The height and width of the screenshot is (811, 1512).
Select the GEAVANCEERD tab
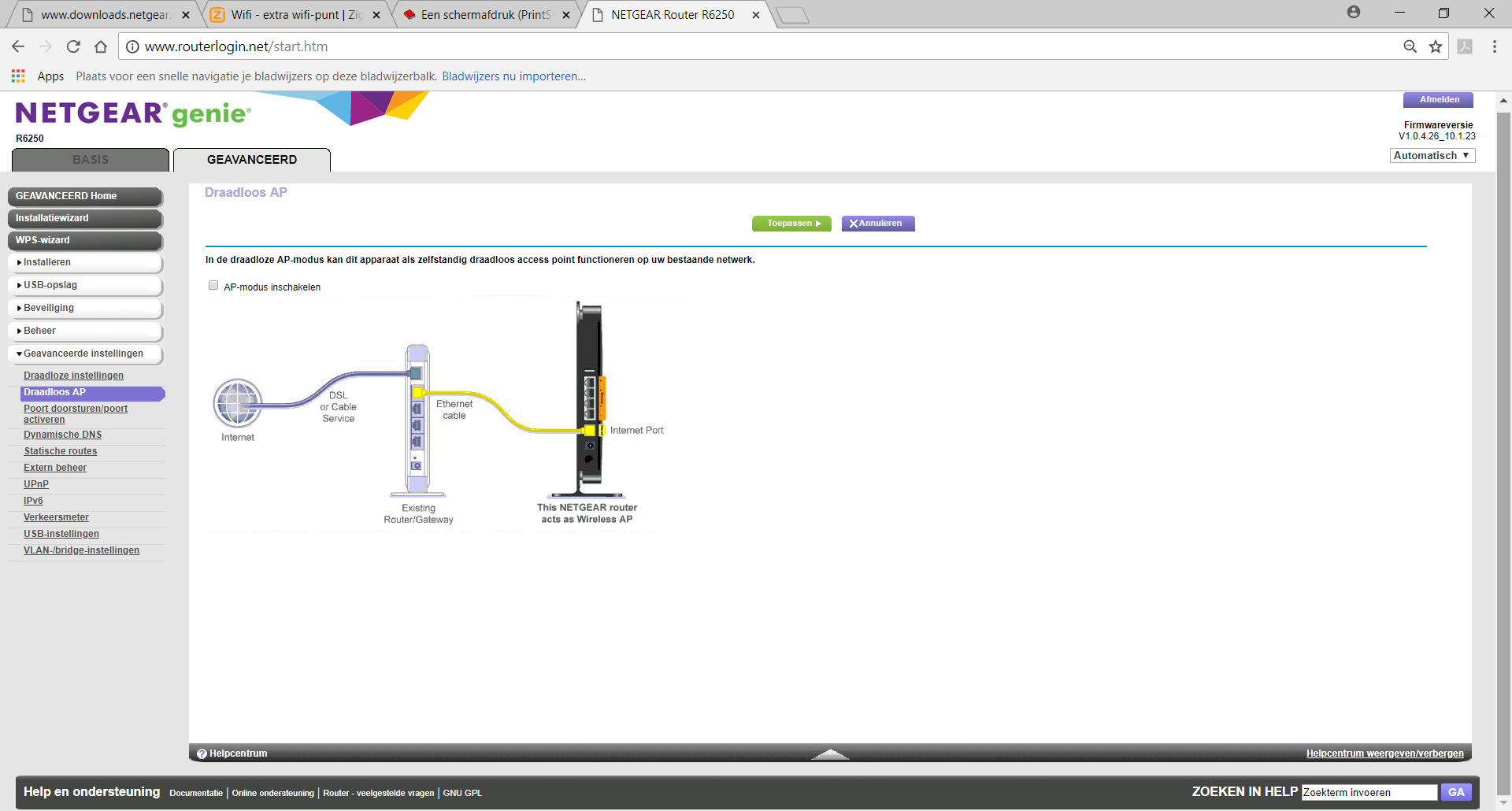pos(252,159)
